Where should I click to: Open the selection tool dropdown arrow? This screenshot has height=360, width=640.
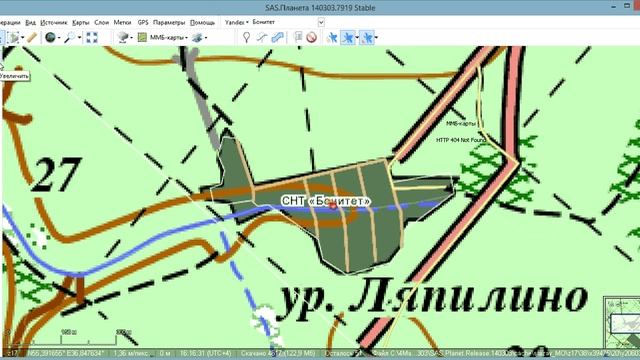[22, 38]
